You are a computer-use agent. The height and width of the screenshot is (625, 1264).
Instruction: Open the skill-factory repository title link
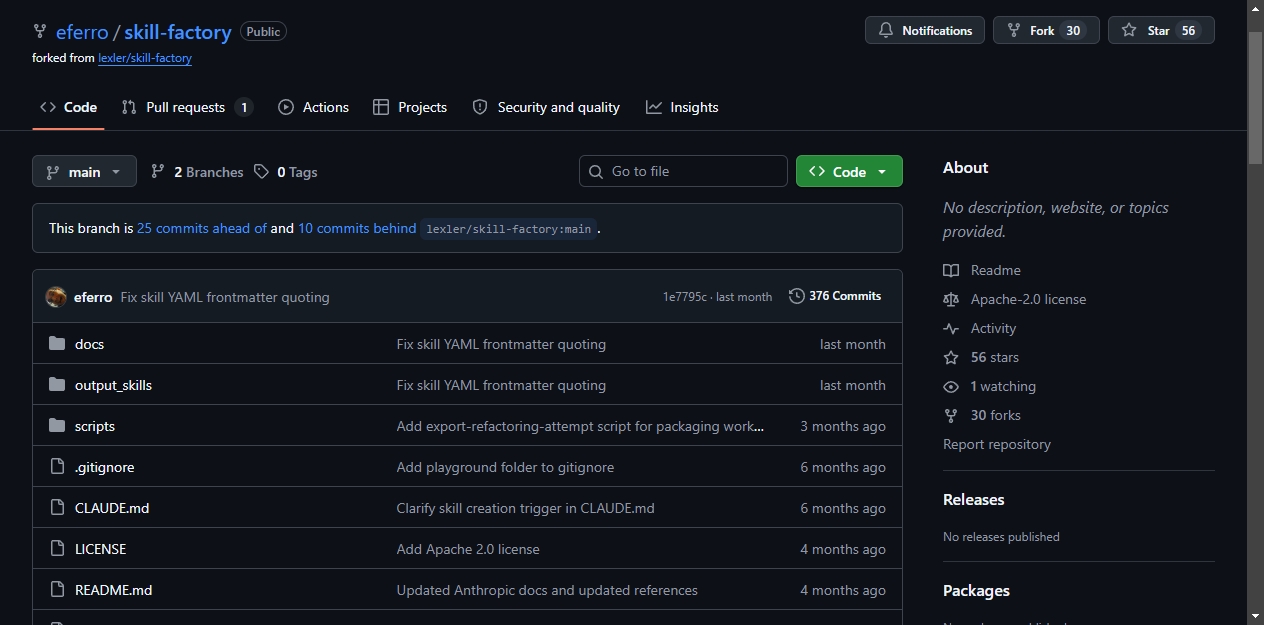[178, 32]
